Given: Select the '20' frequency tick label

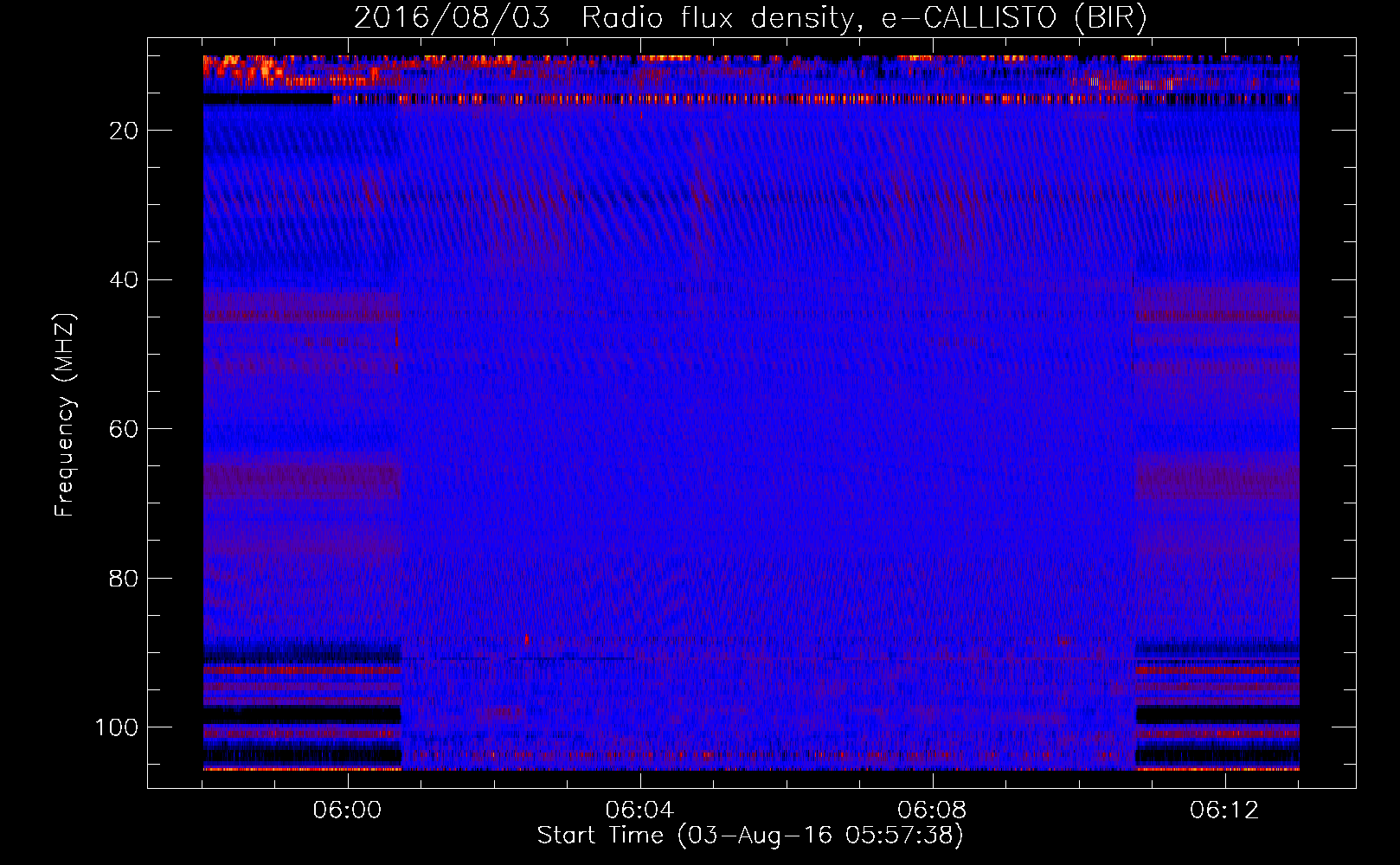Looking at the screenshot, I should 124,131.
